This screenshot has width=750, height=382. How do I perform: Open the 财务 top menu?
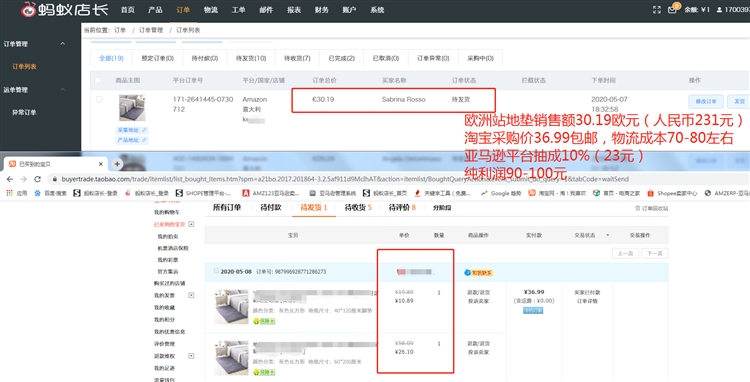coord(321,10)
